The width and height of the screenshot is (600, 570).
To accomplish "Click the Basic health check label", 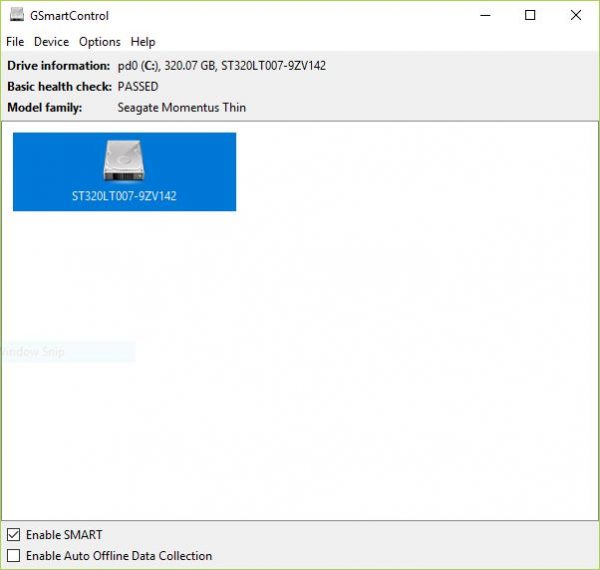I will 59,86.
